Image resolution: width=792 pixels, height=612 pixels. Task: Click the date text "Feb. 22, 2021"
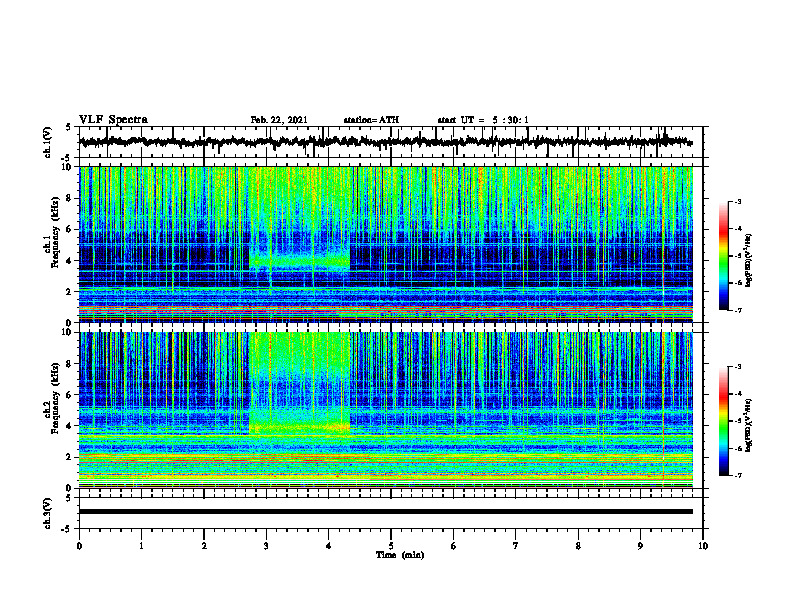(x=279, y=120)
